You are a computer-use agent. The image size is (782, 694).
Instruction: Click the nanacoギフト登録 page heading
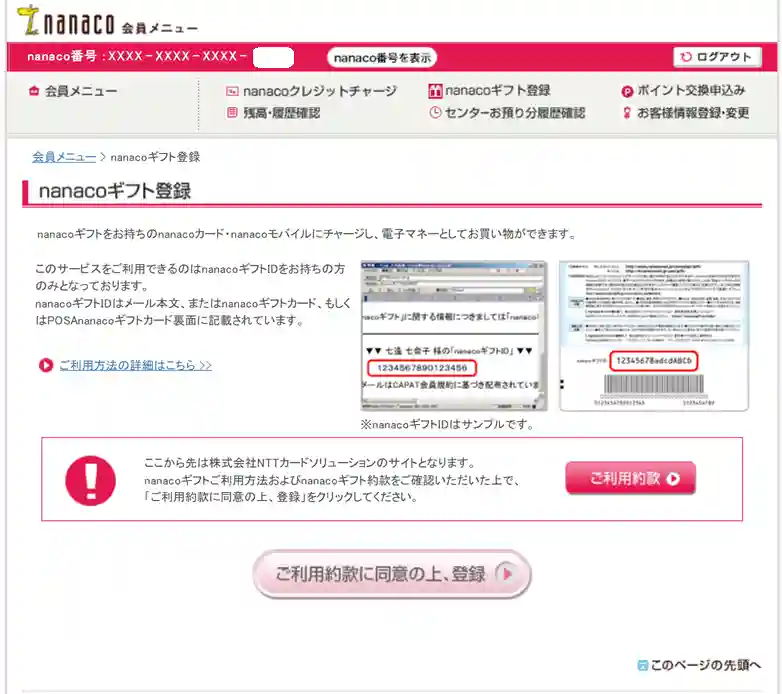[115, 191]
